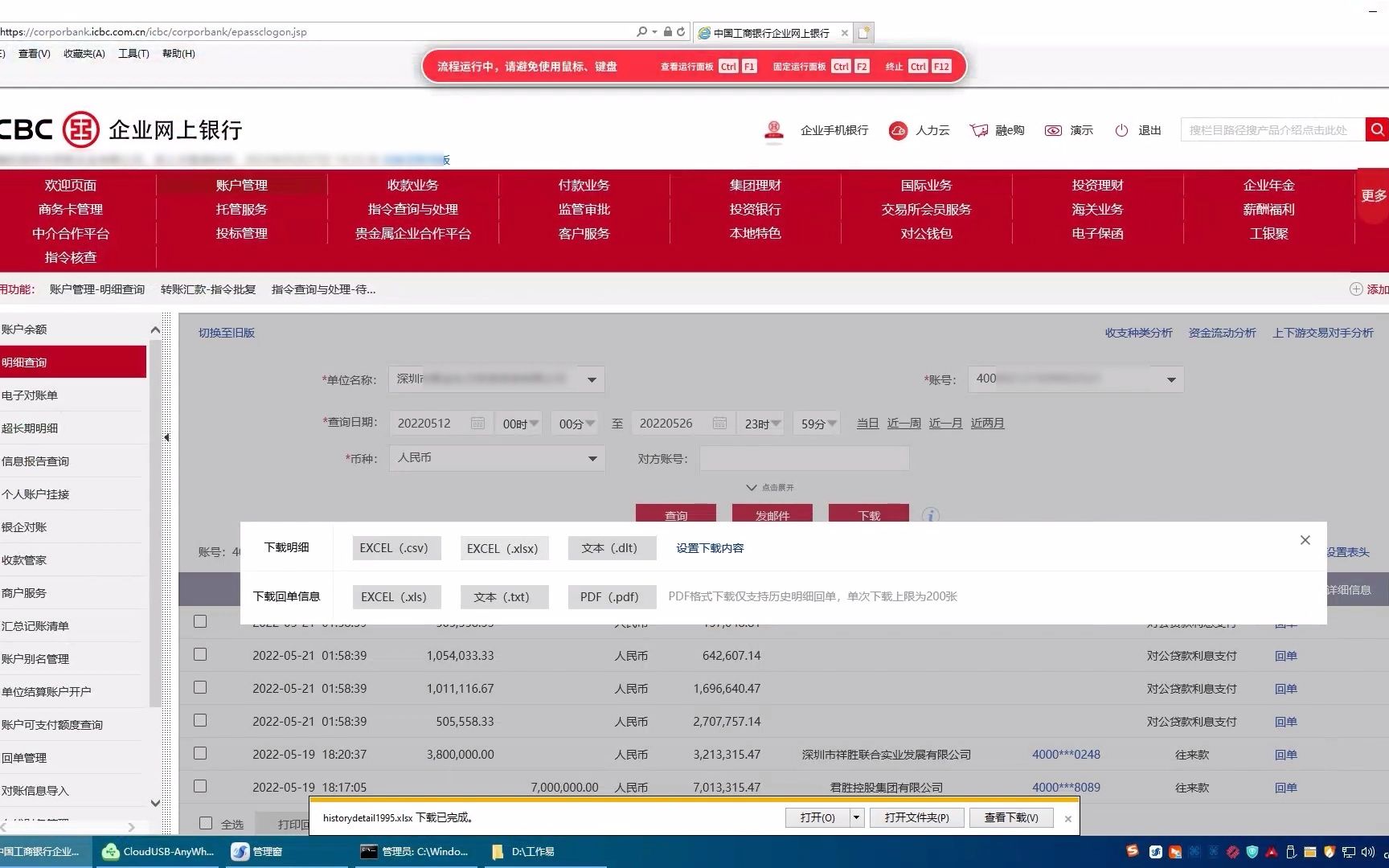Click the 退出 power logout icon
Viewport: 1389px width, 868px height.
tap(1121, 130)
